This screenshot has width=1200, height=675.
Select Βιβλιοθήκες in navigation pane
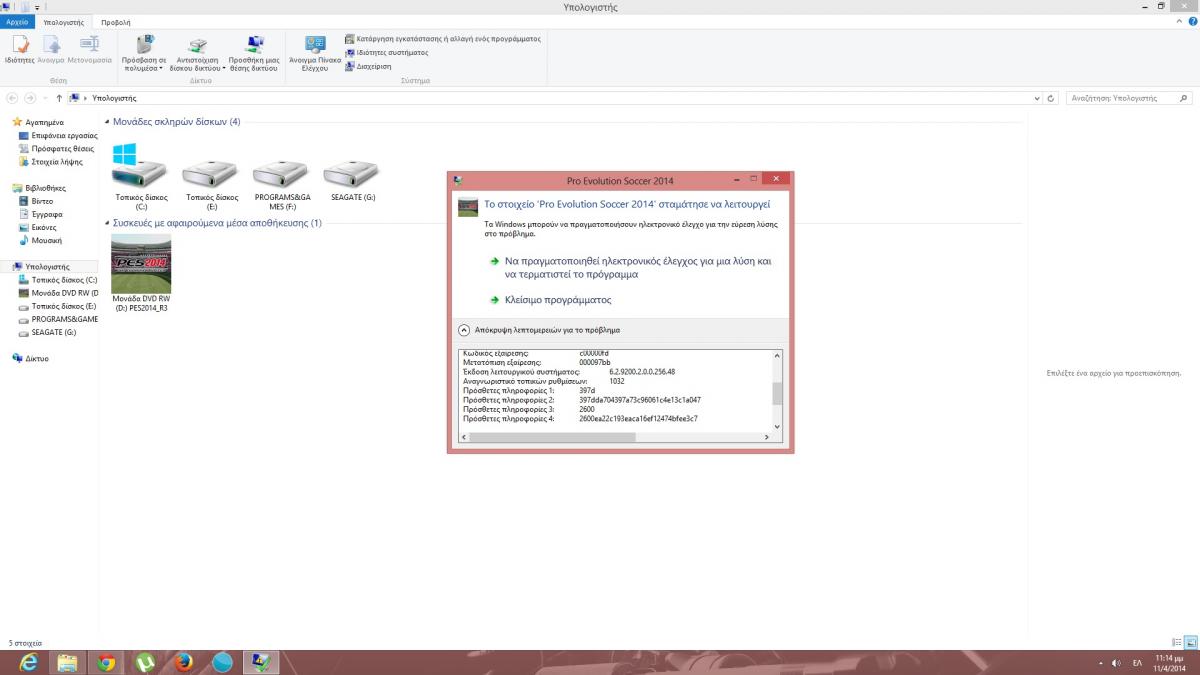(39, 188)
